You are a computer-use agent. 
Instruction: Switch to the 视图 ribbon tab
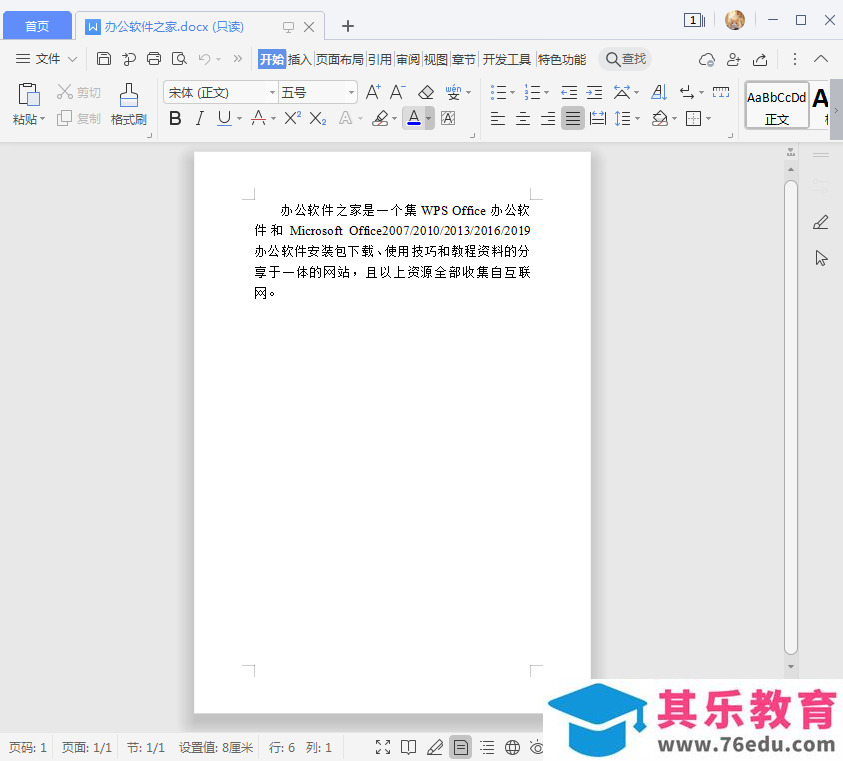tap(435, 59)
